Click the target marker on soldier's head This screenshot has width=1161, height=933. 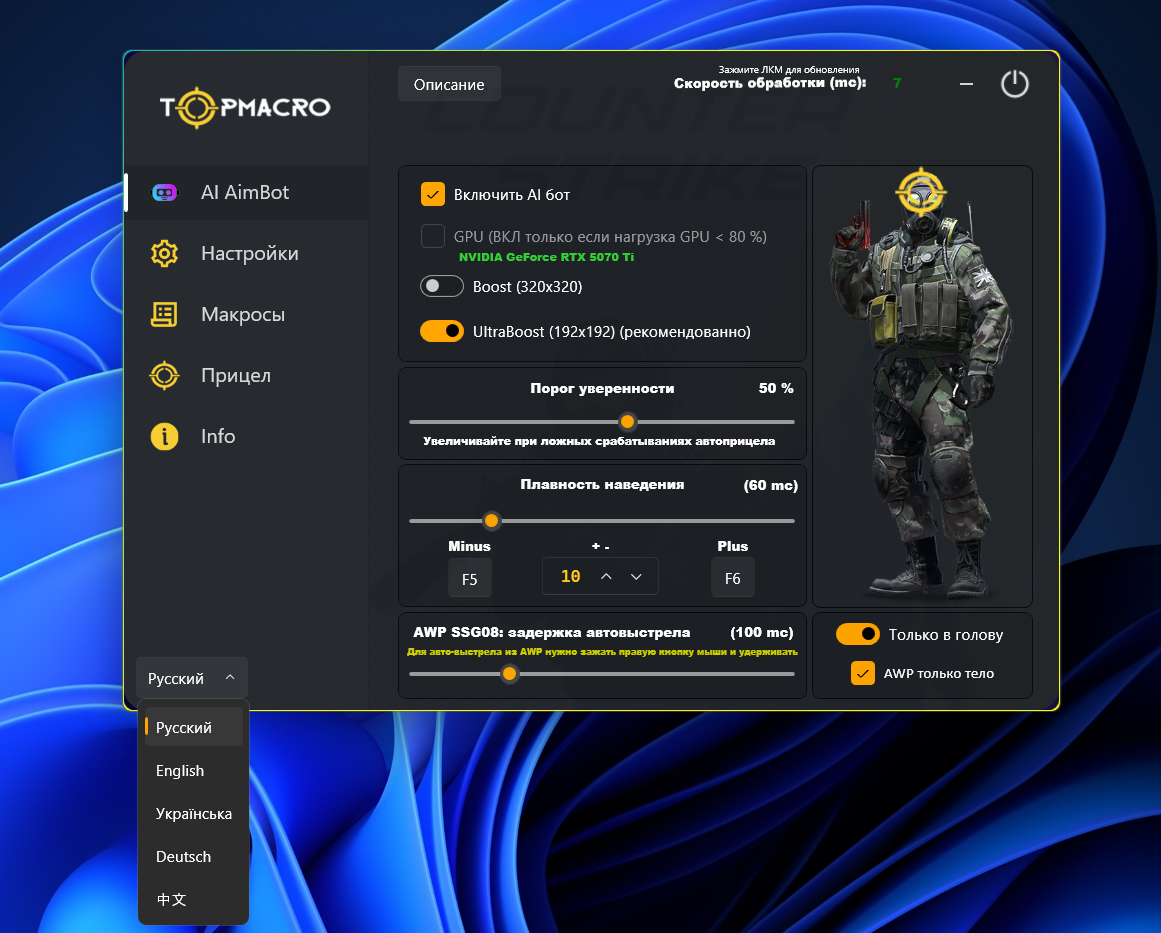pyautogui.click(x=921, y=191)
